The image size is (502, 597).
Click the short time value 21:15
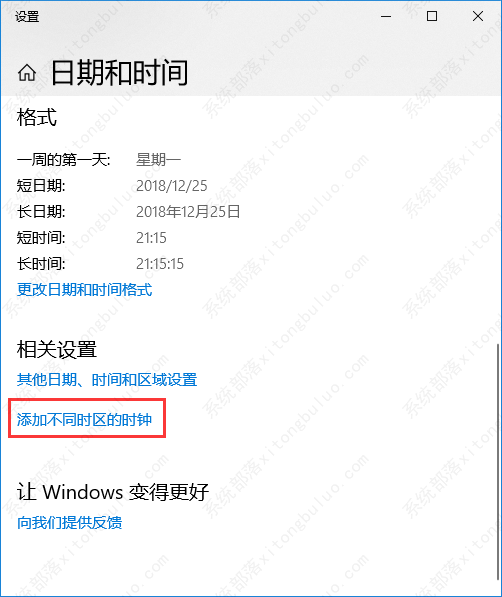[152, 238]
